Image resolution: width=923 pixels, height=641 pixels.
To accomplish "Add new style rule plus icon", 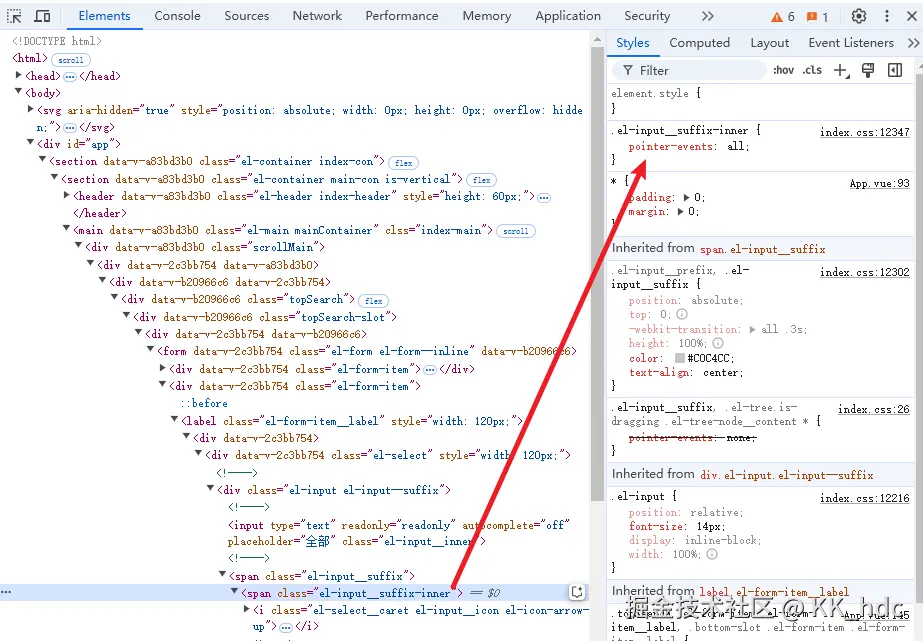I will click(x=841, y=71).
